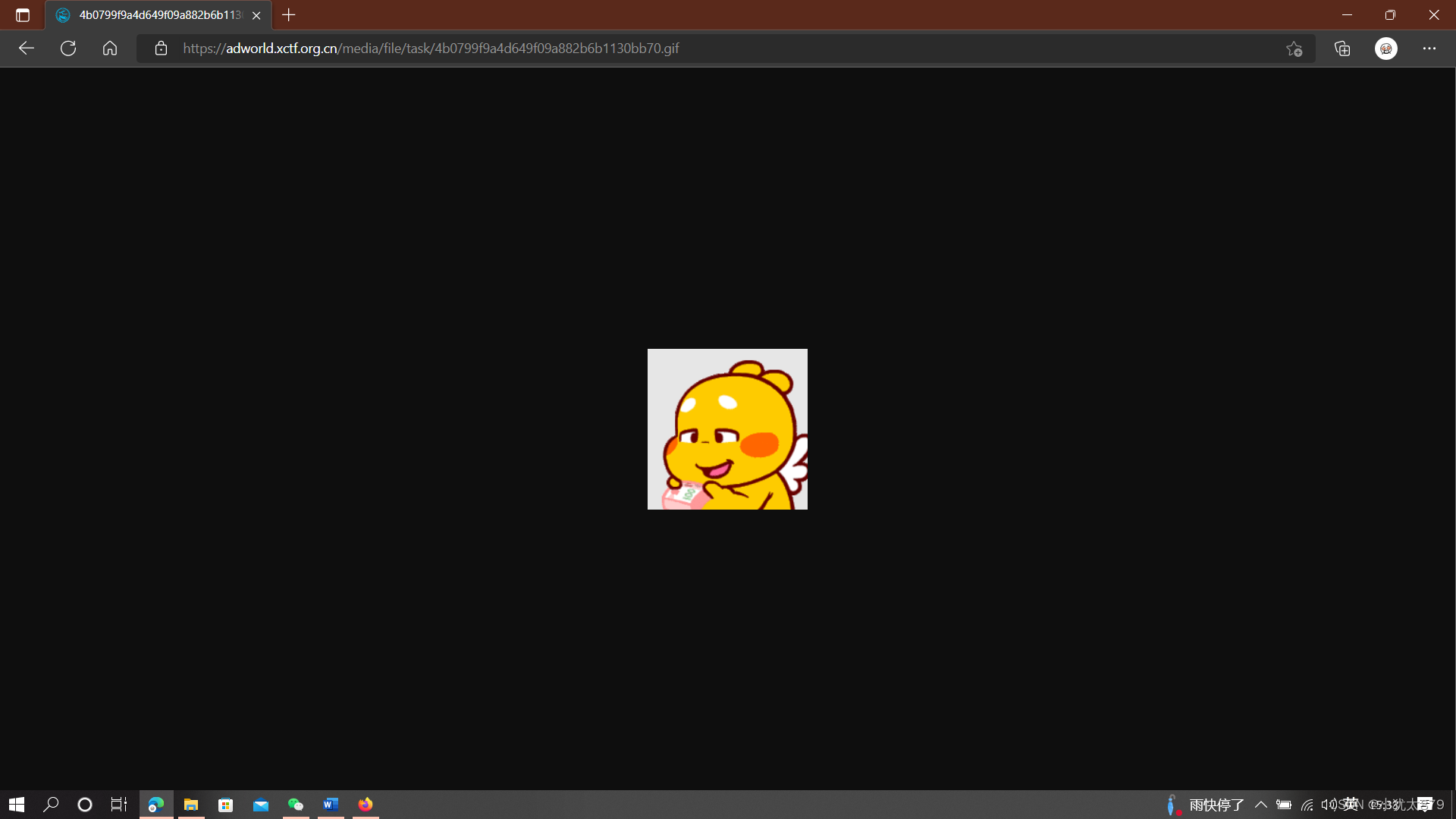Refresh the current page
The height and width of the screenshot is (819, 1456).
click(68, 49)
